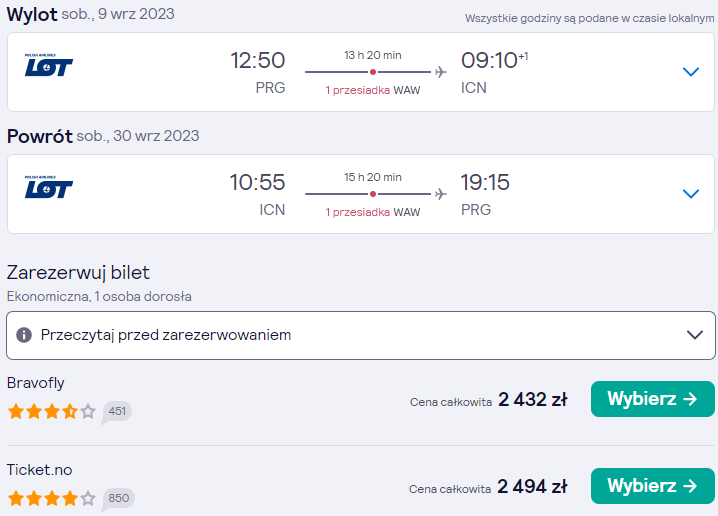
Task: Select Bravofly offer with Wybierz button
Action: coord(653,399)
